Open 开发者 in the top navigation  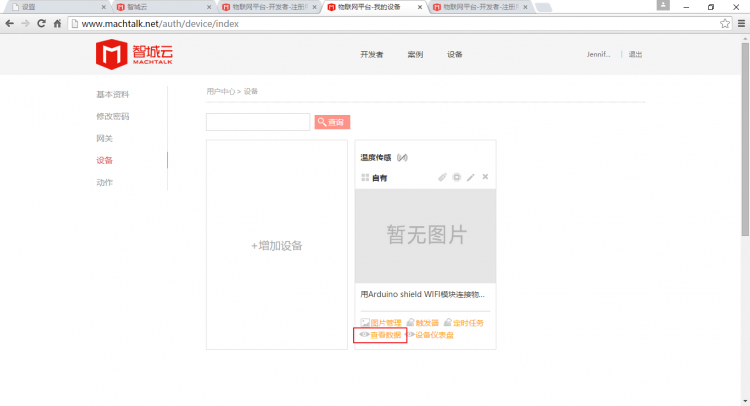(x=372, y=54)
